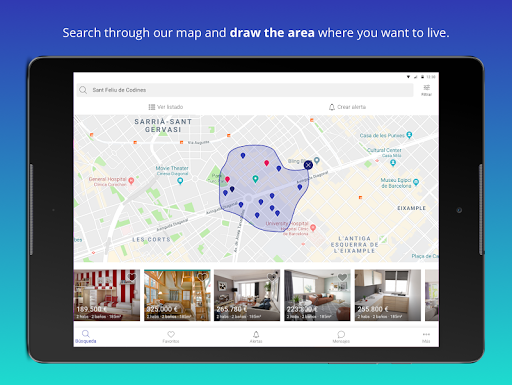
Task: Click Ver listado to view list
Action: (x=166, y=107)
